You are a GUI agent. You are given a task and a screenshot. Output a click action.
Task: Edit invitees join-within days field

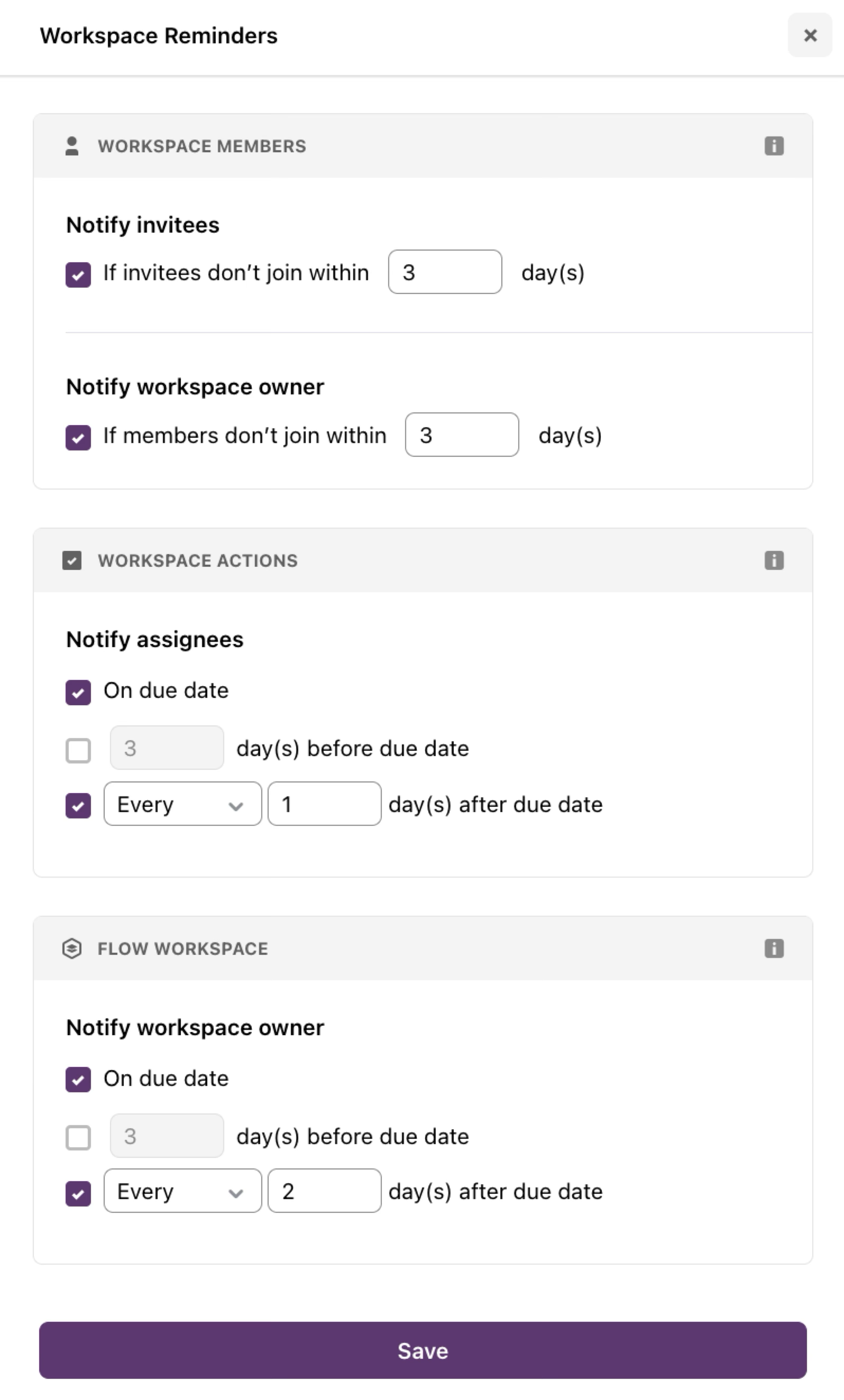click(445, 272)
